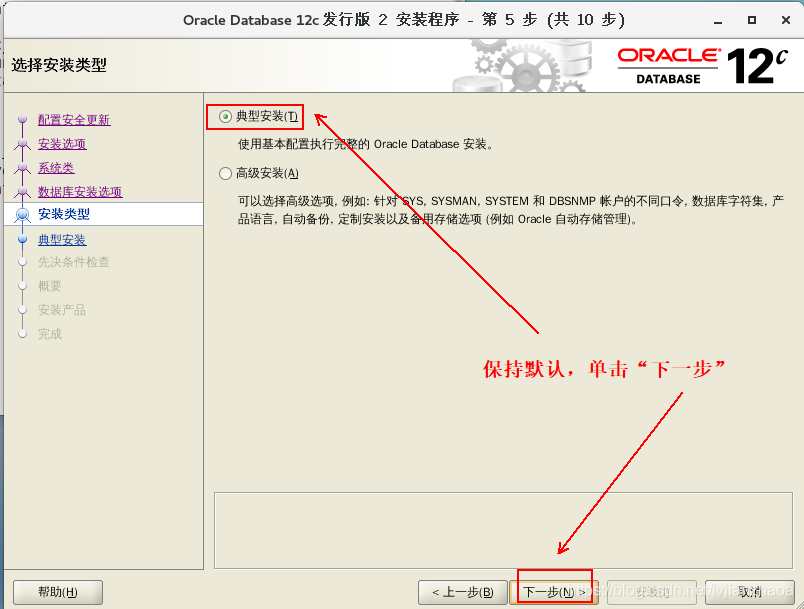
Task: Click the active step marker beside 安装类型
Action: tap(22, 215)
